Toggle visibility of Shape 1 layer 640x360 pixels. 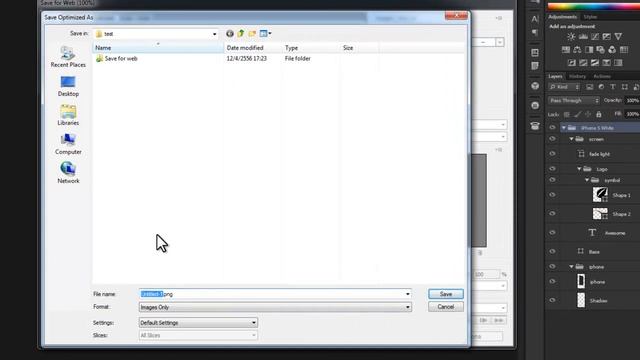pos(552,195)
